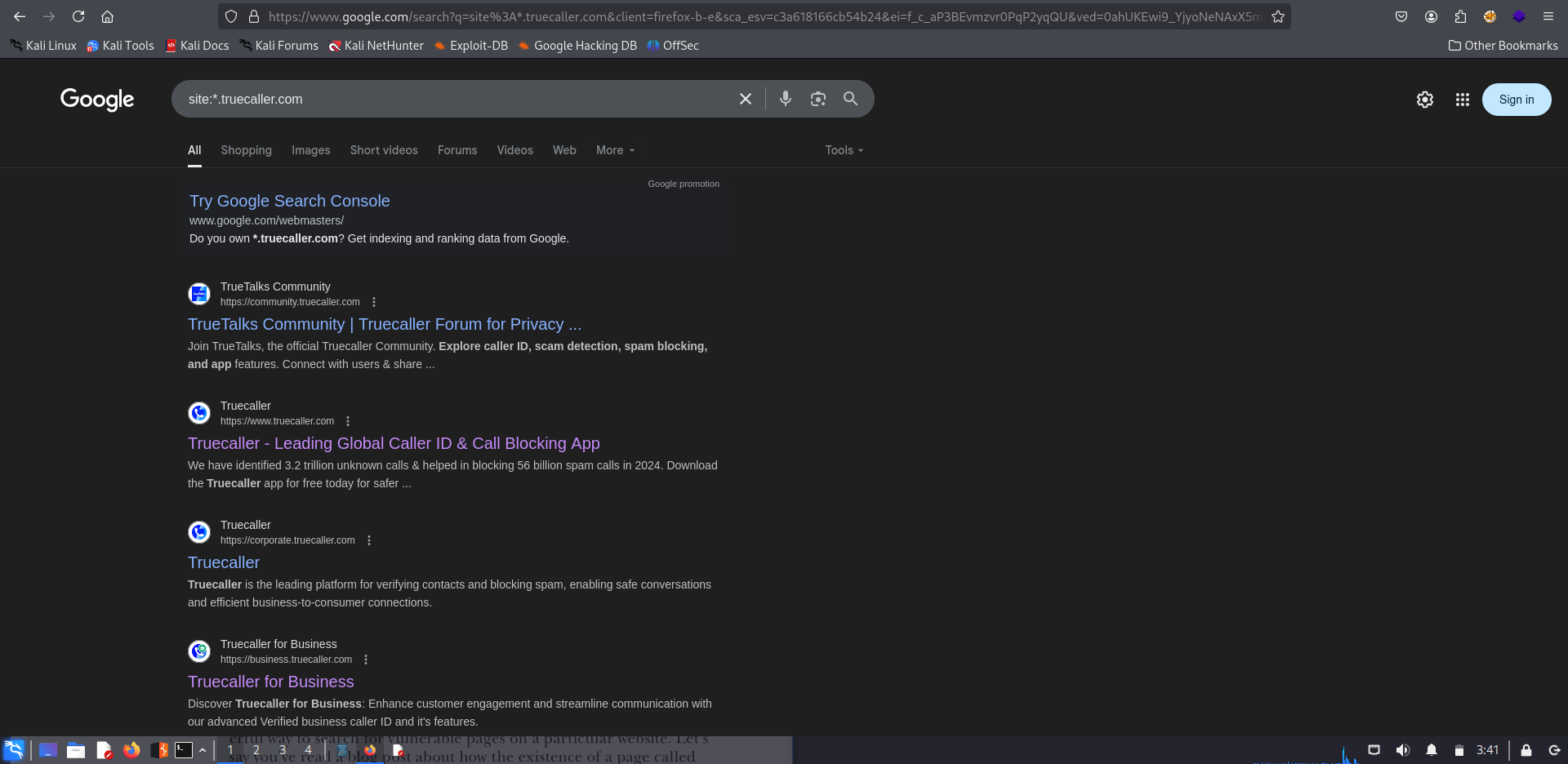This screenshot has height=764, width=1568.
Task: Switch to the Forums results tab
Action: pyautogui.click(x=457, y=150)
